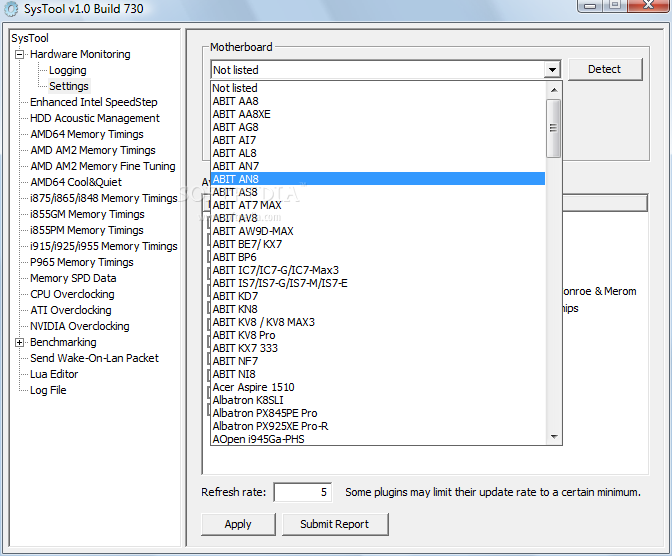Open AMD AM2 Memory Timings page
This screenshot has width=672, height=556.
(x=93, y=150)
